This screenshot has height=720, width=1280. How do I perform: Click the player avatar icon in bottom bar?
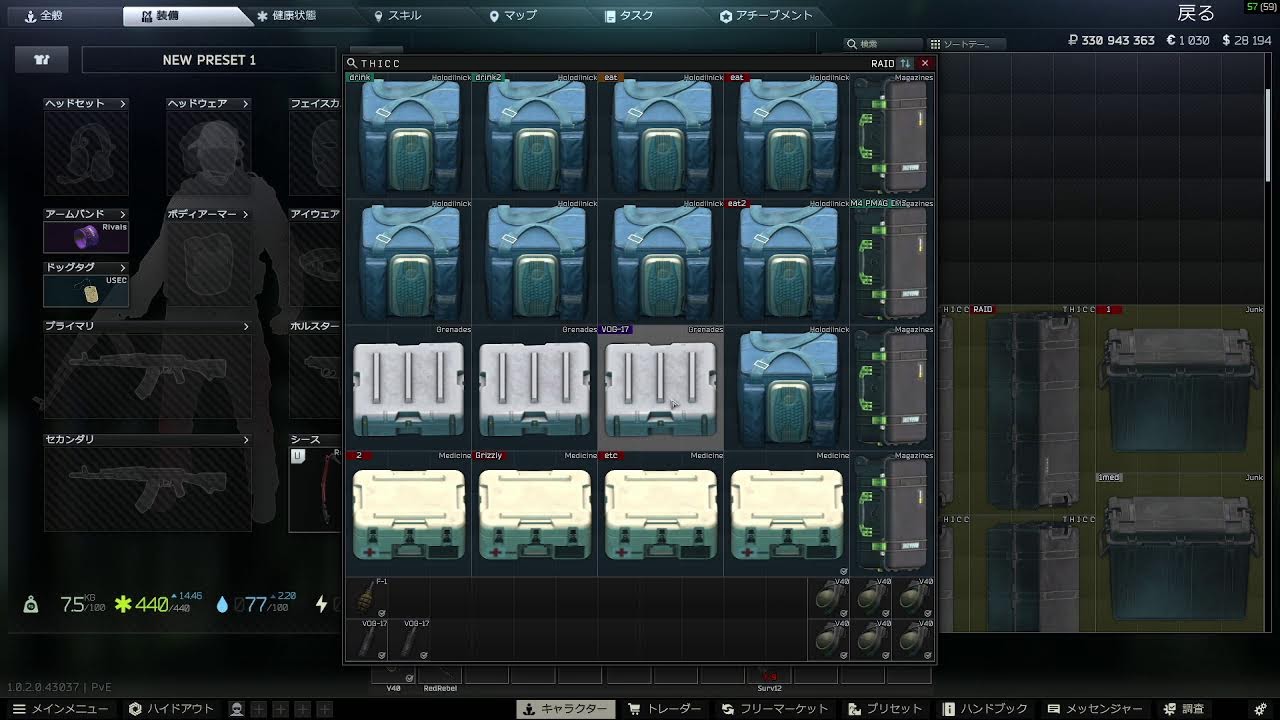click(237, 709)
